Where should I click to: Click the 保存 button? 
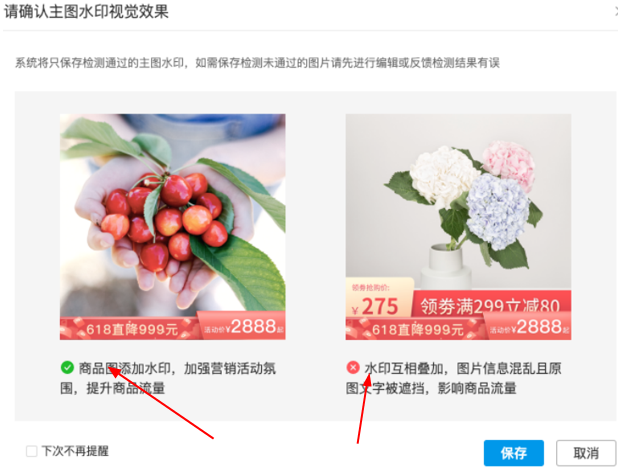[514, 453]
